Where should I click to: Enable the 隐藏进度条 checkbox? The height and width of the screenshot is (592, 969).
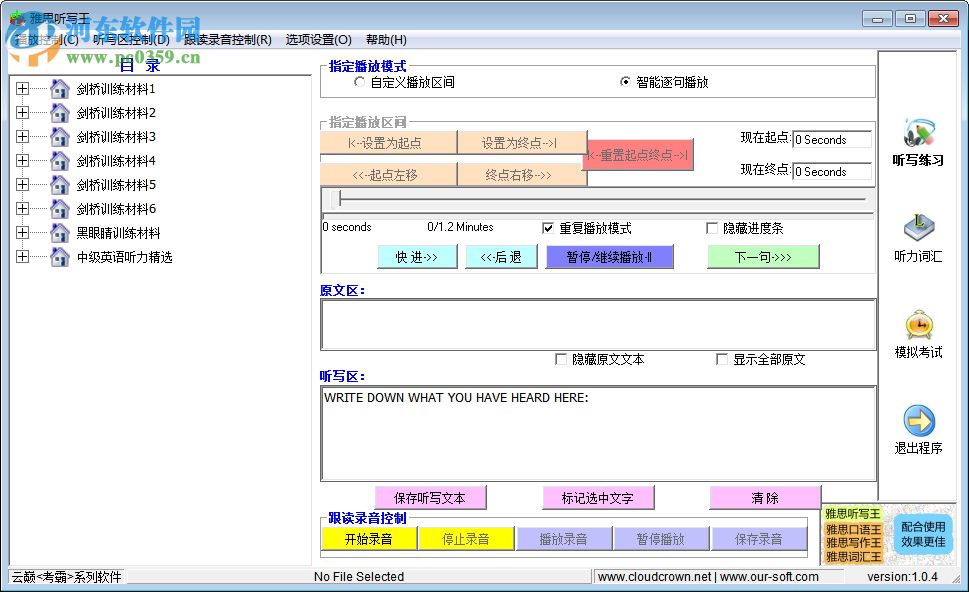[x=712, y=228]
